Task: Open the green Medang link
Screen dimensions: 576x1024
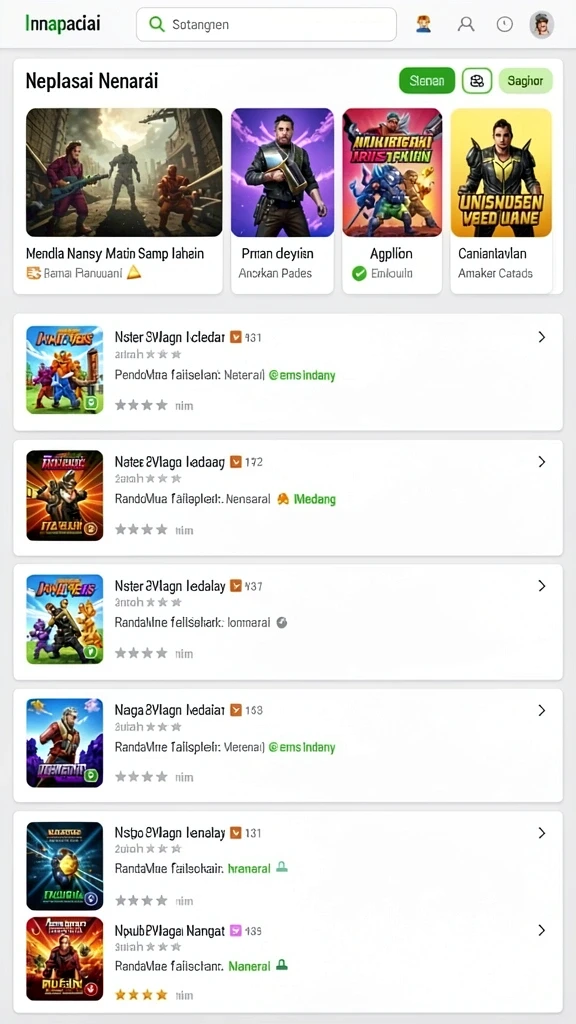Action: click(315, 499)
